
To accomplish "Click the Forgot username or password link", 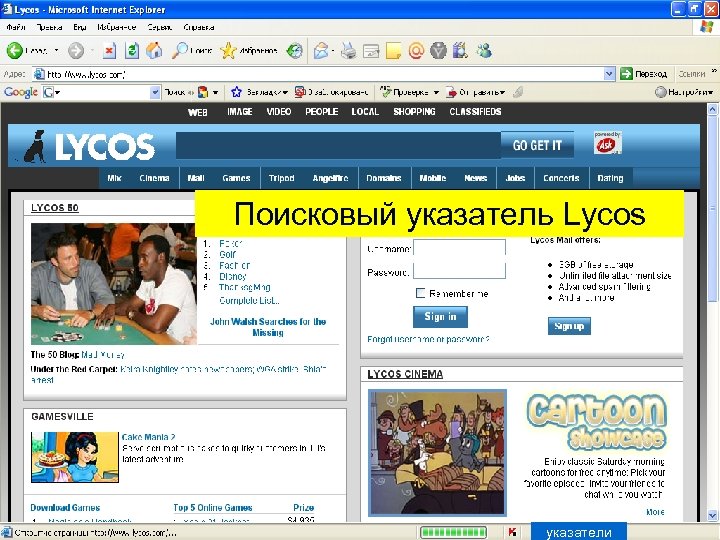I will pyautogui.click(x=428, y=339).
